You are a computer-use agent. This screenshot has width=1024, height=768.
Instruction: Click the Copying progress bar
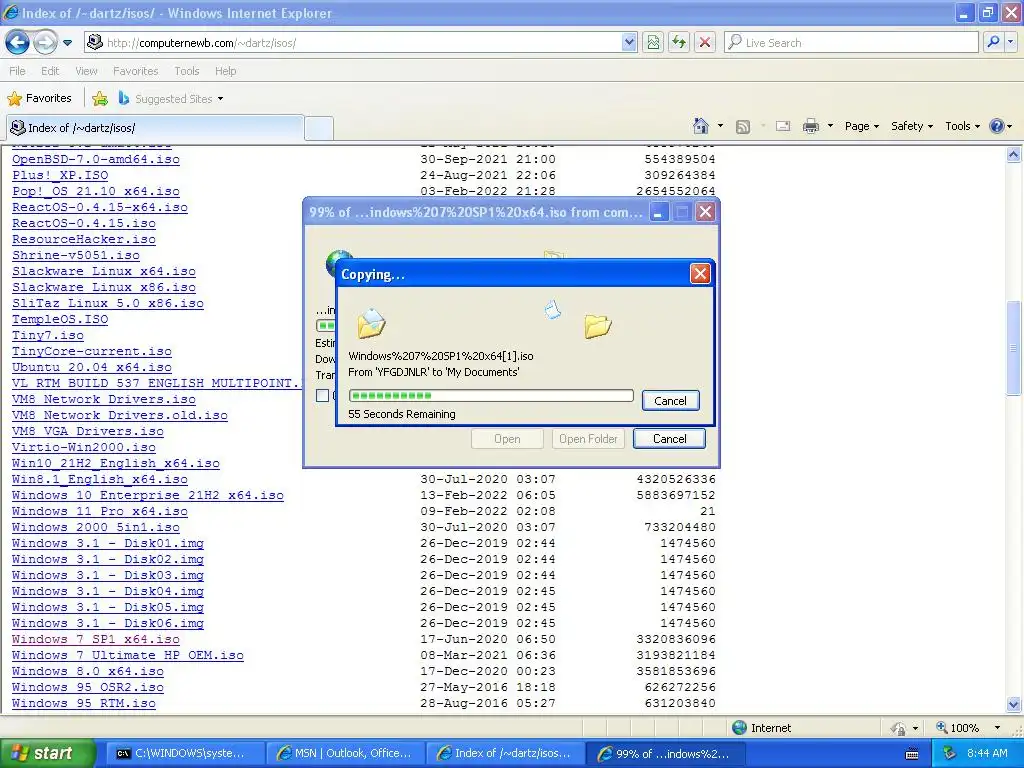(x=491, y=395)
